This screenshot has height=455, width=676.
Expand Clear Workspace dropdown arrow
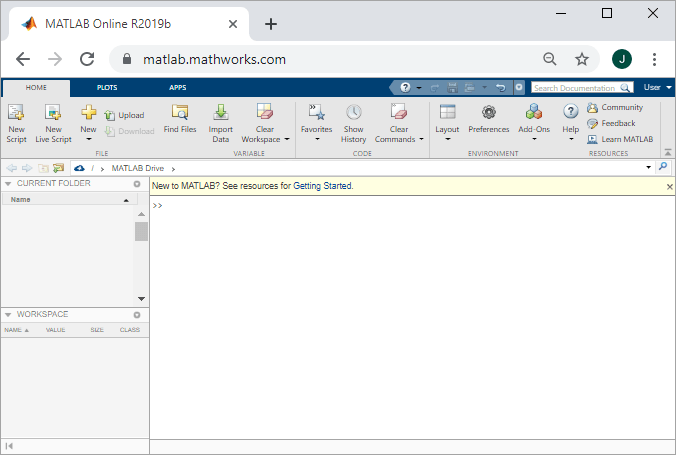point(287,139)
